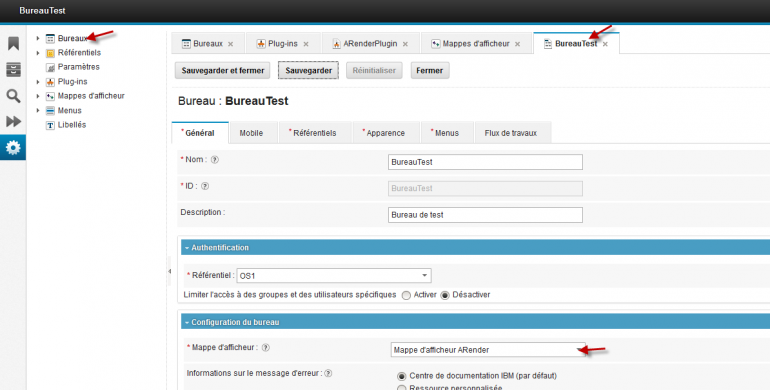Open the Référentiel OS1 dropdown

(424, 276)
